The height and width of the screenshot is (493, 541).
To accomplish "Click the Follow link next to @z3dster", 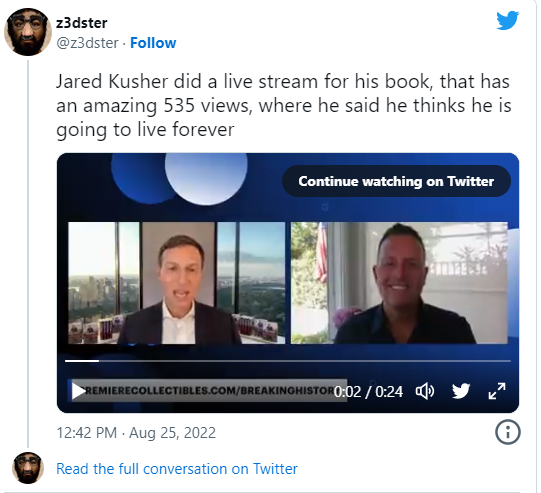I will (x=153, y=43).
